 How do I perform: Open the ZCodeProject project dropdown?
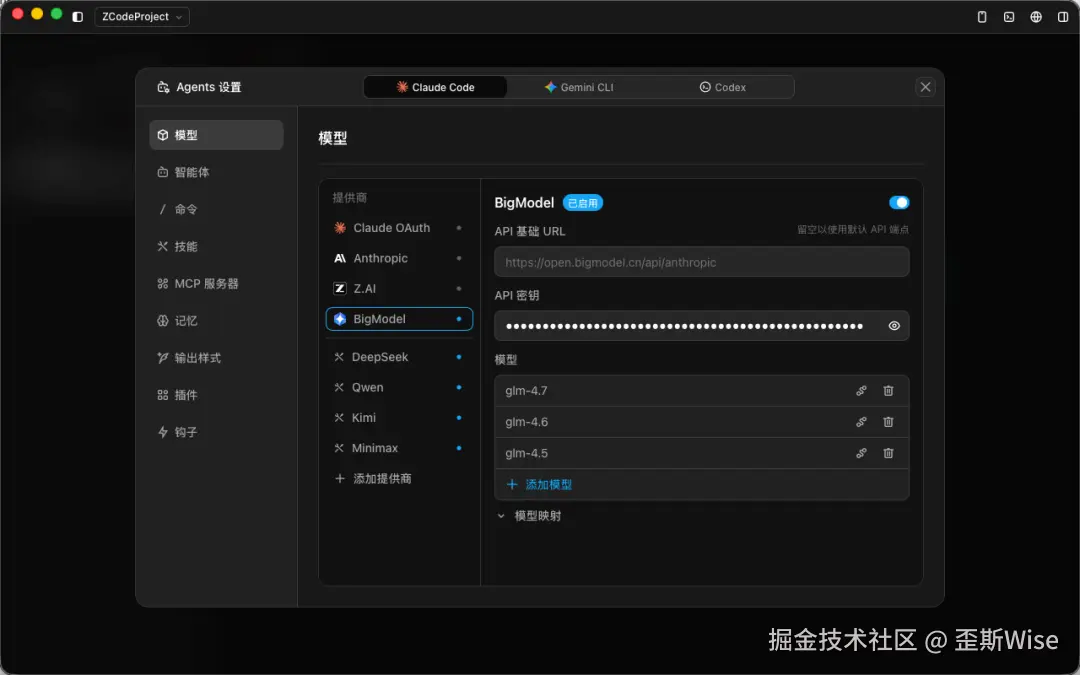pyautogui.click(x=142, y=17)
